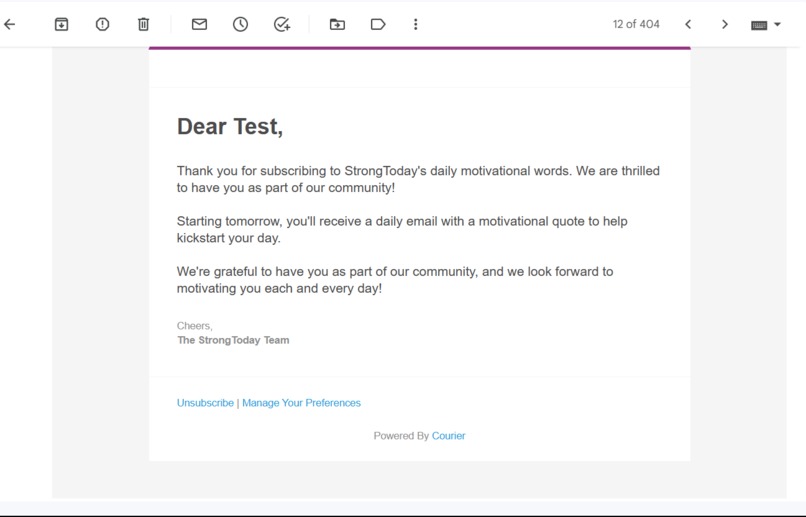This screenshot has width=806, height=517.
Task: Open the Move to folder icon
Action: [x=337, y=24]
